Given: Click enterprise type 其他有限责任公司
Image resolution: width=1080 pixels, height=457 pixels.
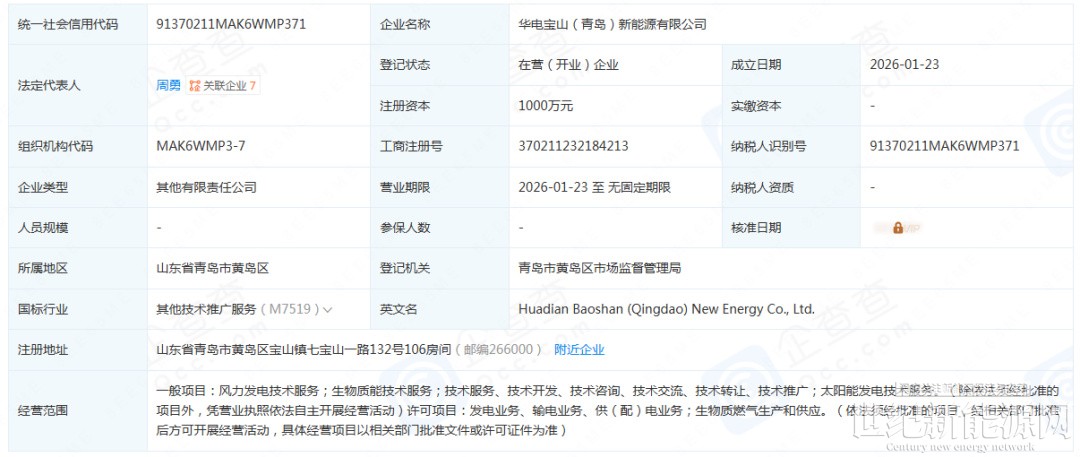Looking at the screenshot, I should (x=206, y=187).
